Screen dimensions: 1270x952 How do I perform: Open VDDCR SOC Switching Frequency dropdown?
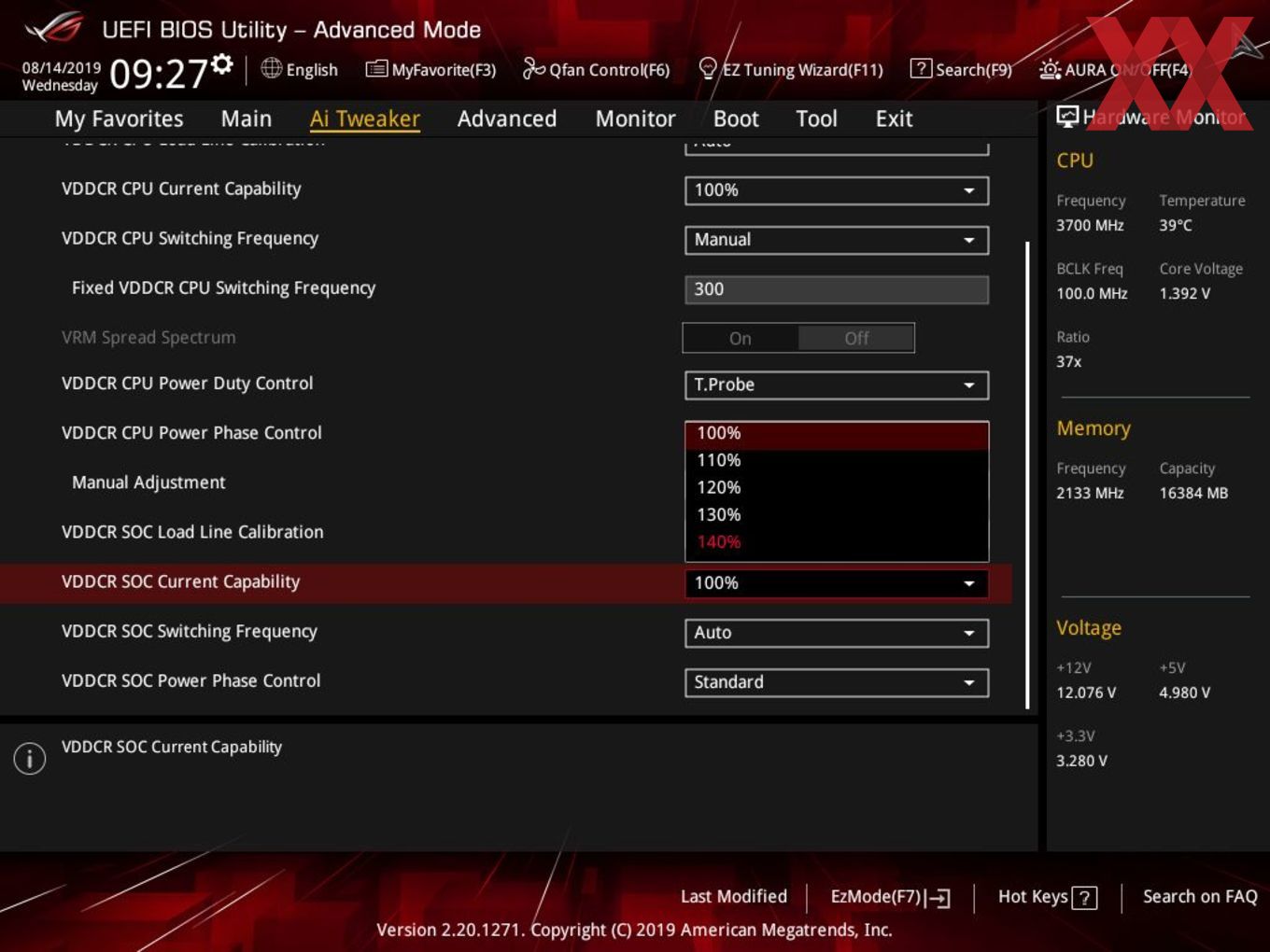click(837, 633)
